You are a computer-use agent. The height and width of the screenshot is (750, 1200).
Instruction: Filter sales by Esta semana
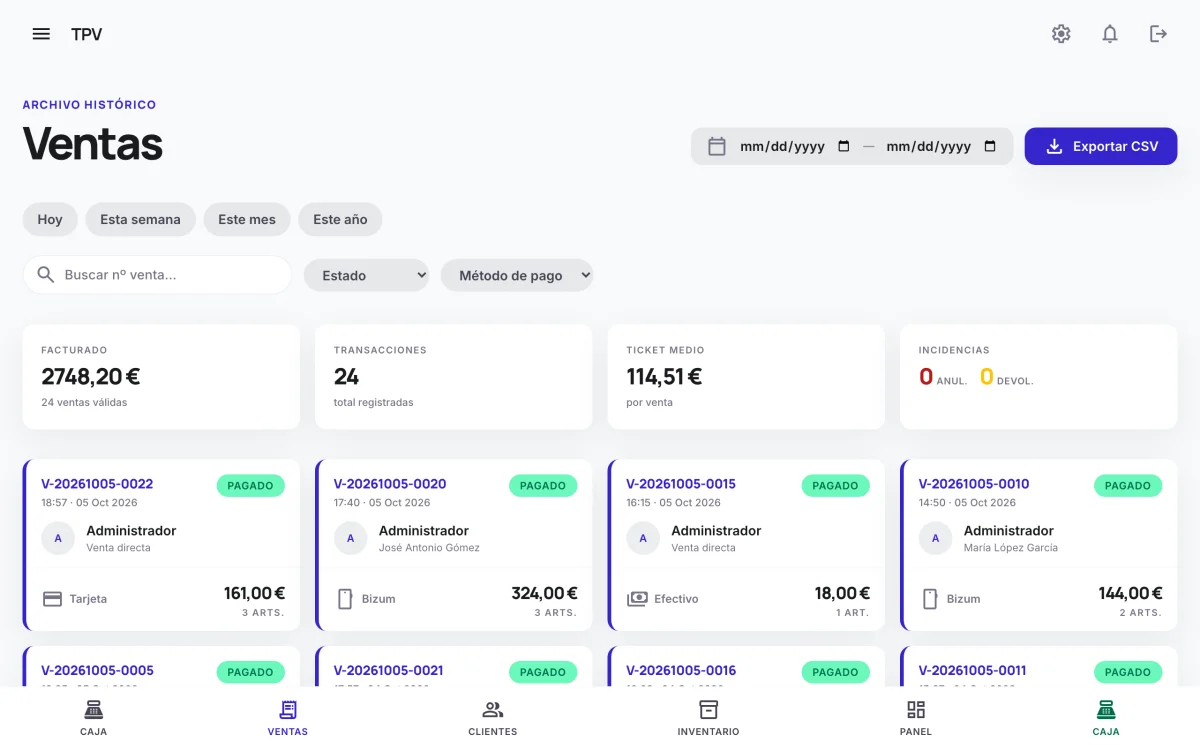tap(140, 219)
